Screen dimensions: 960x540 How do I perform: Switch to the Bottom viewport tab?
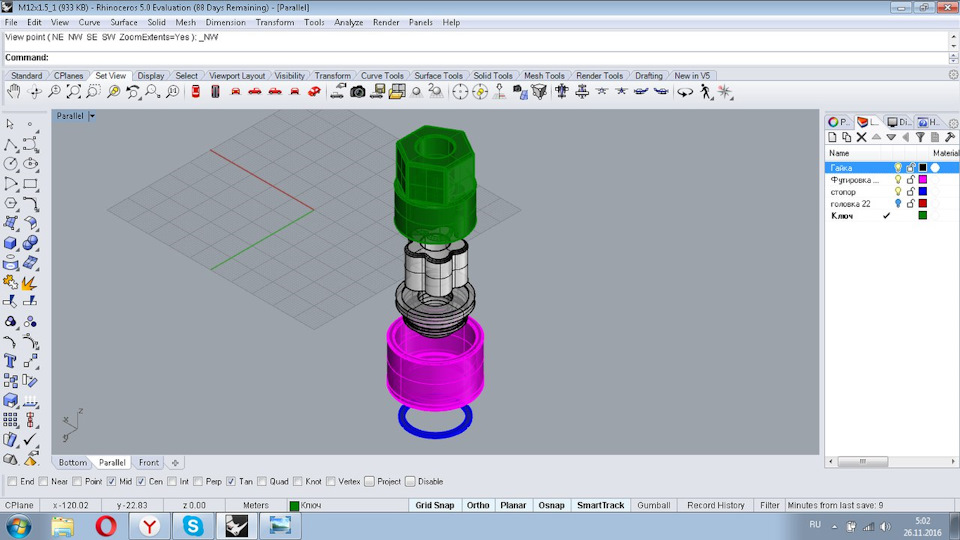coord(72,463)
